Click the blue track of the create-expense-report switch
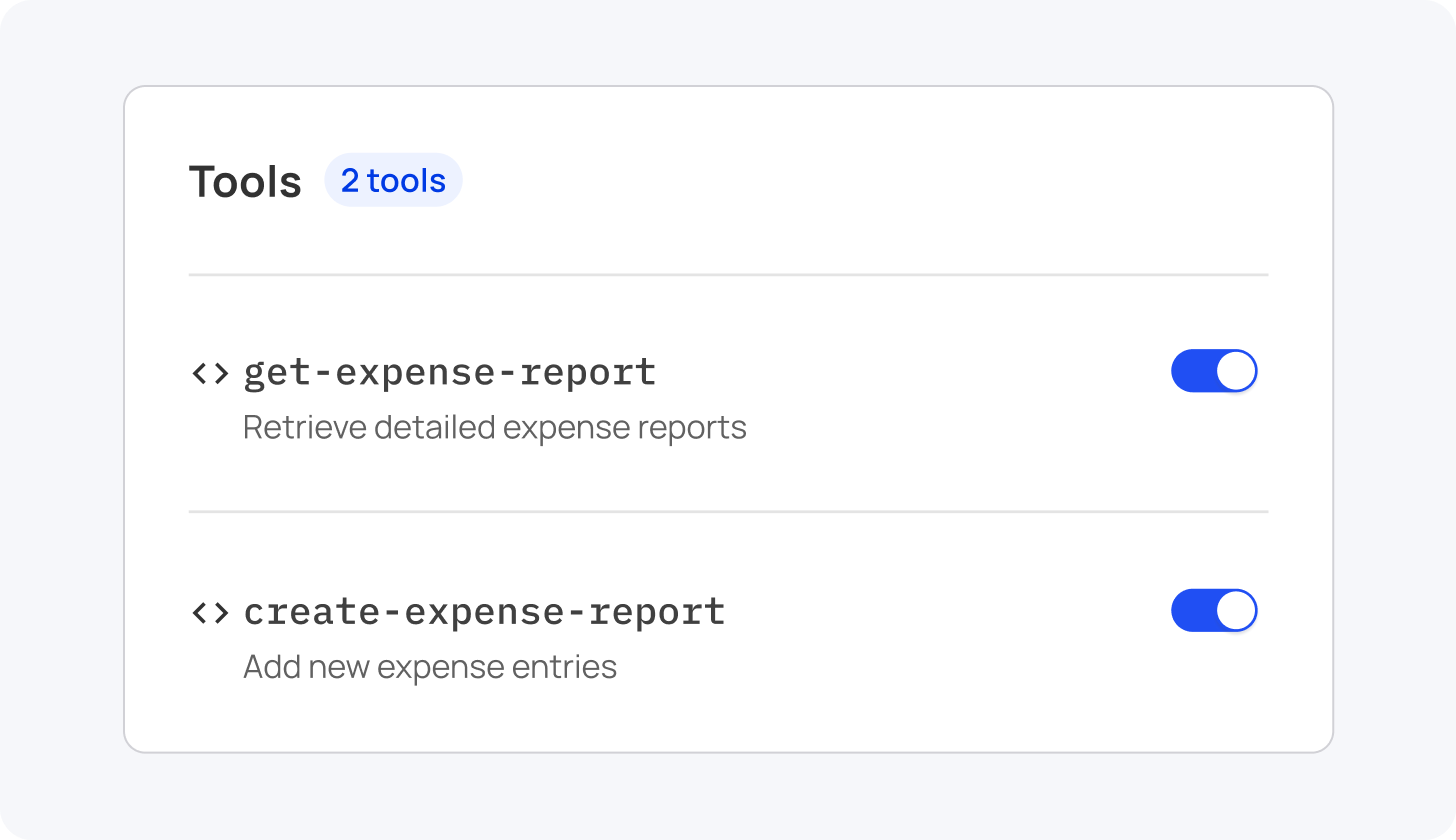The height and width of the screenshot is (840, 1456). [1192, 611]
